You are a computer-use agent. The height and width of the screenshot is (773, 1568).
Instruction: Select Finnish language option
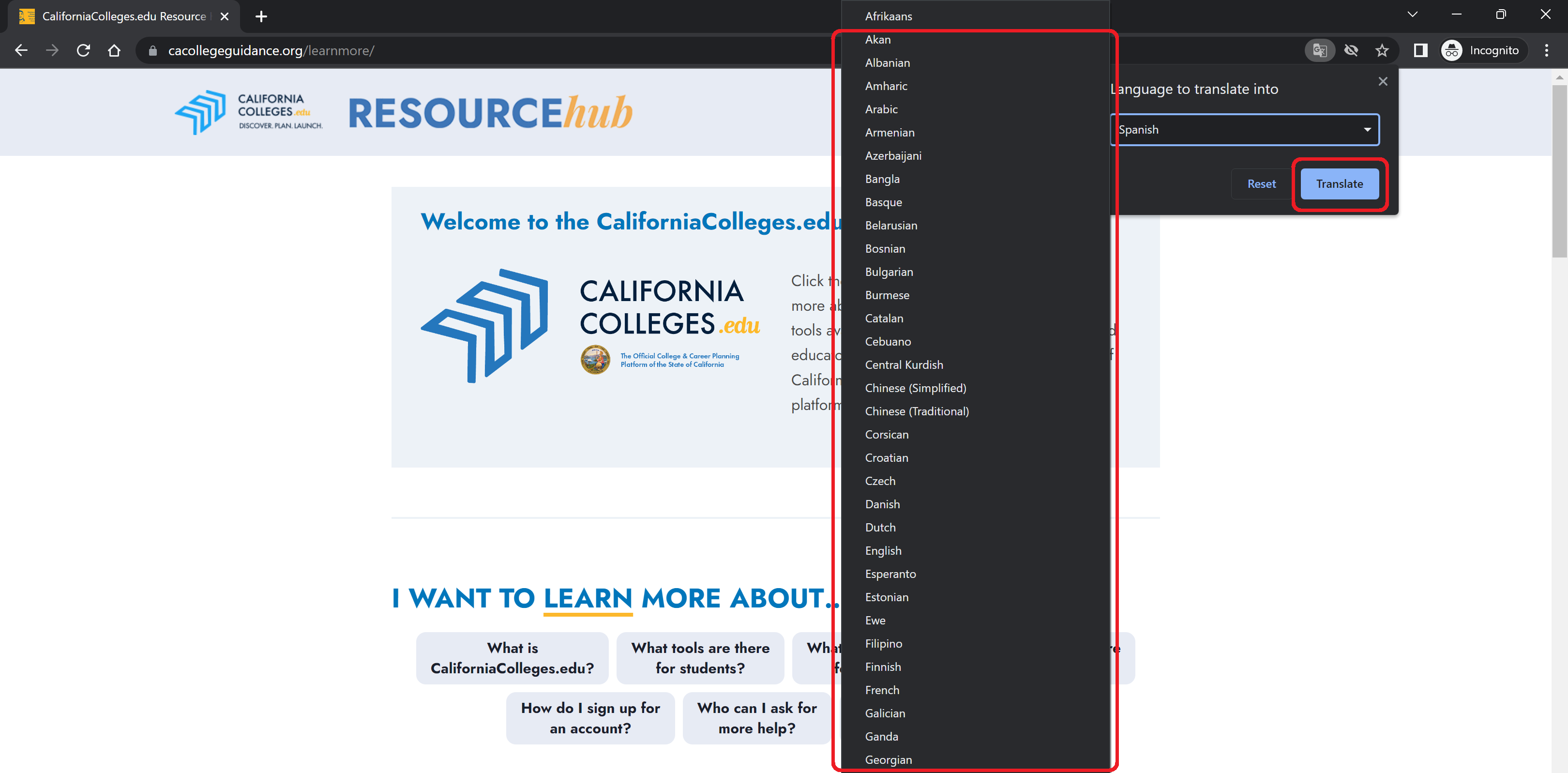coord(975,667)
